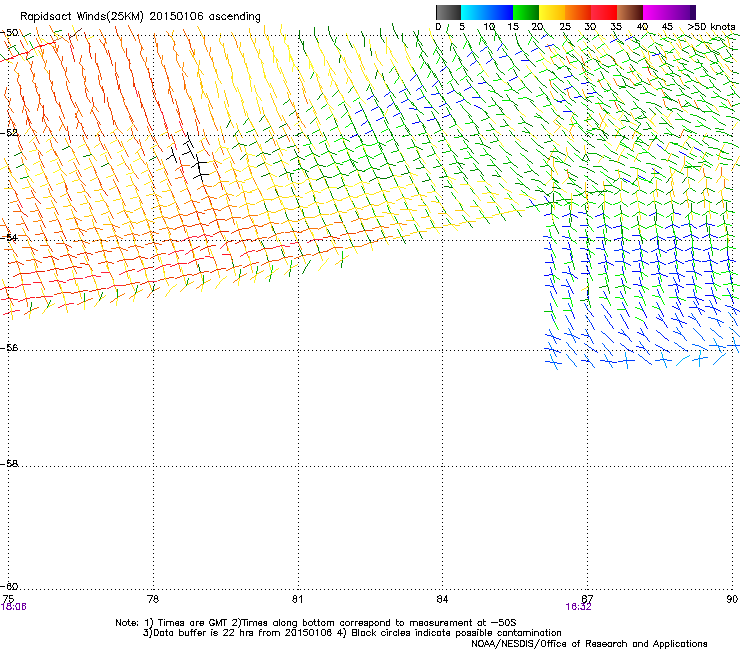Click the legend label '25'
The width and height of the screenshot is (740, 650).
tap(565, 27)
